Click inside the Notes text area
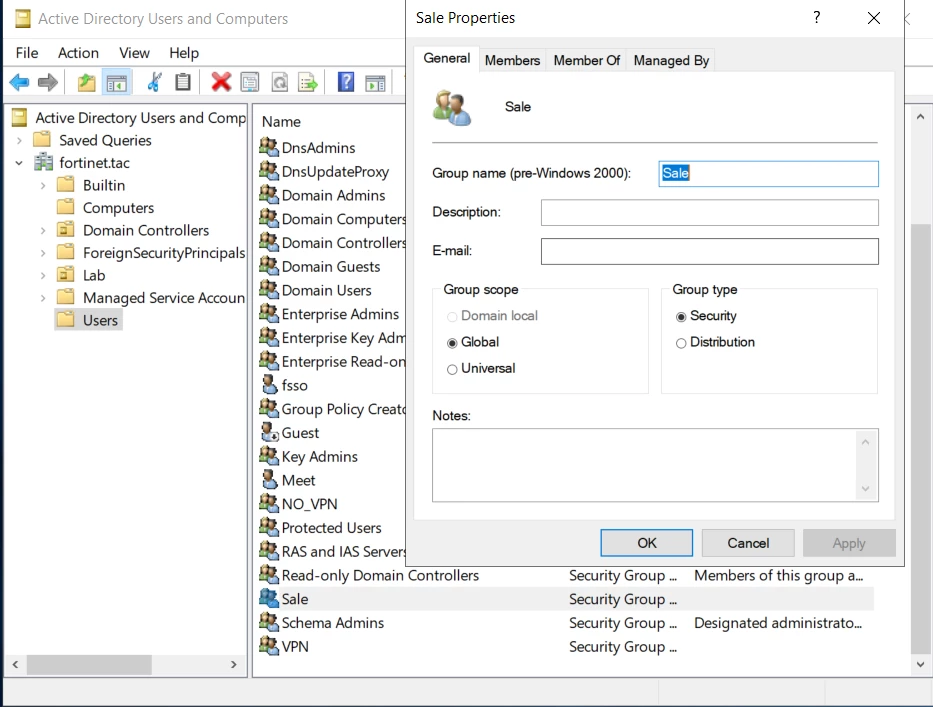Image resolution: width=933 pixels, height=707 pixels. (x=646, y=465)
